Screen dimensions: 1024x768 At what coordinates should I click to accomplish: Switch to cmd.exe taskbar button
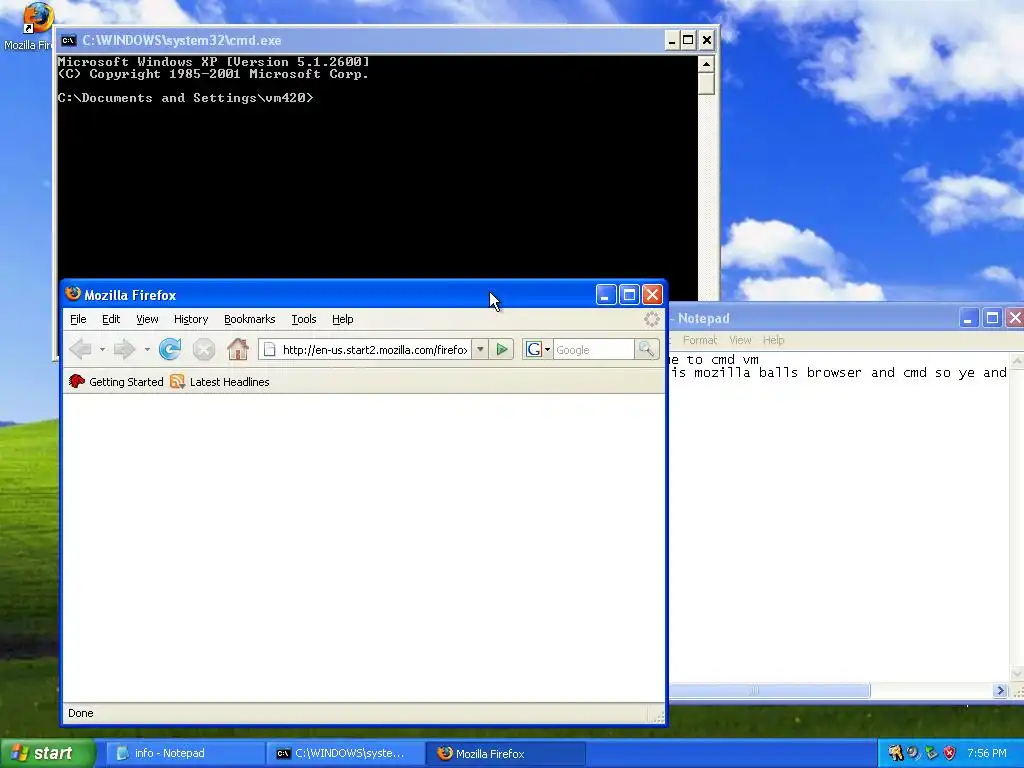(345, 754)
